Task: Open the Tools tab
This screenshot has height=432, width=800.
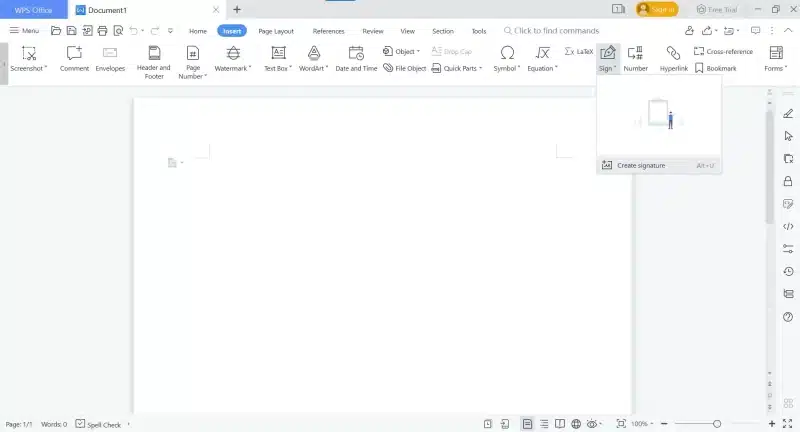Action: point(479,31)
